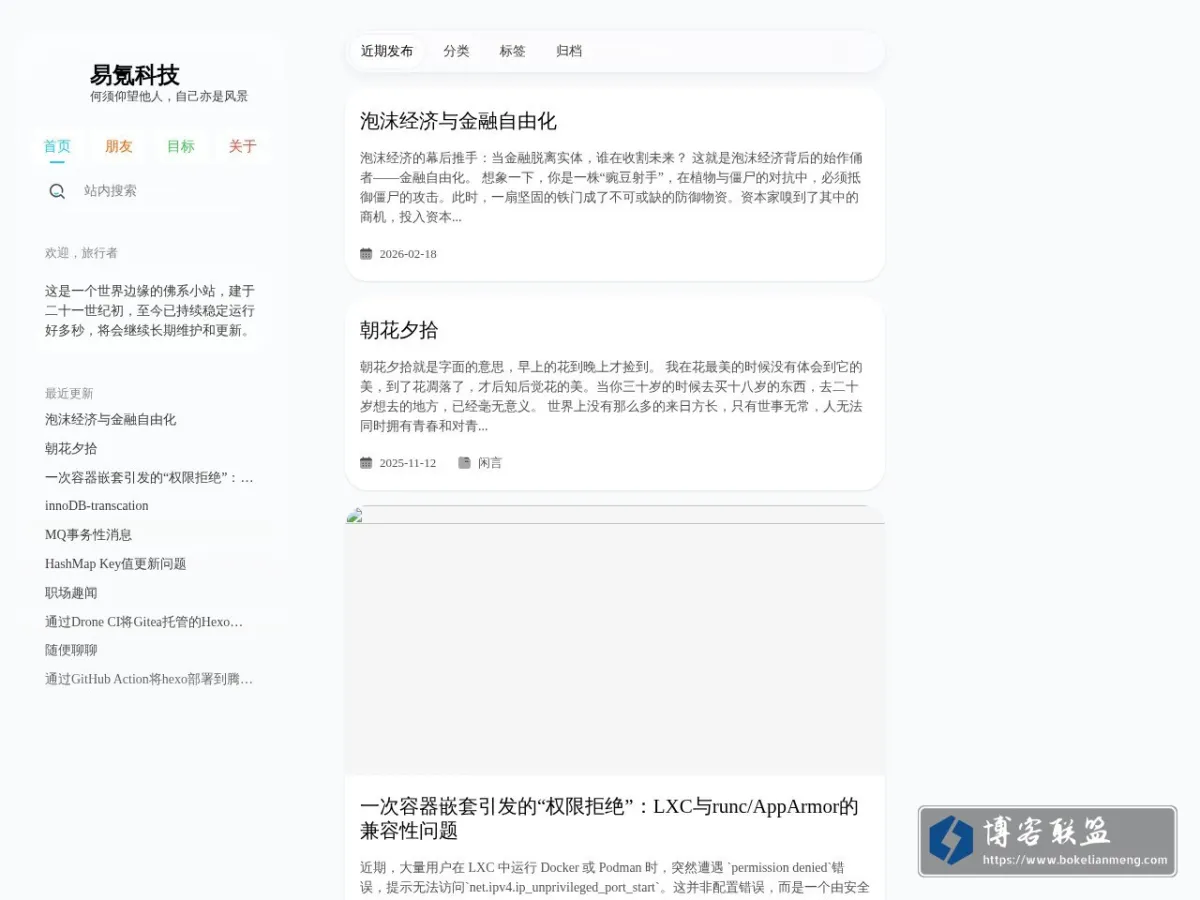Screen dimensions: 1200x900
Task: Open the 归档 tab
Action: tap(569, 51)
